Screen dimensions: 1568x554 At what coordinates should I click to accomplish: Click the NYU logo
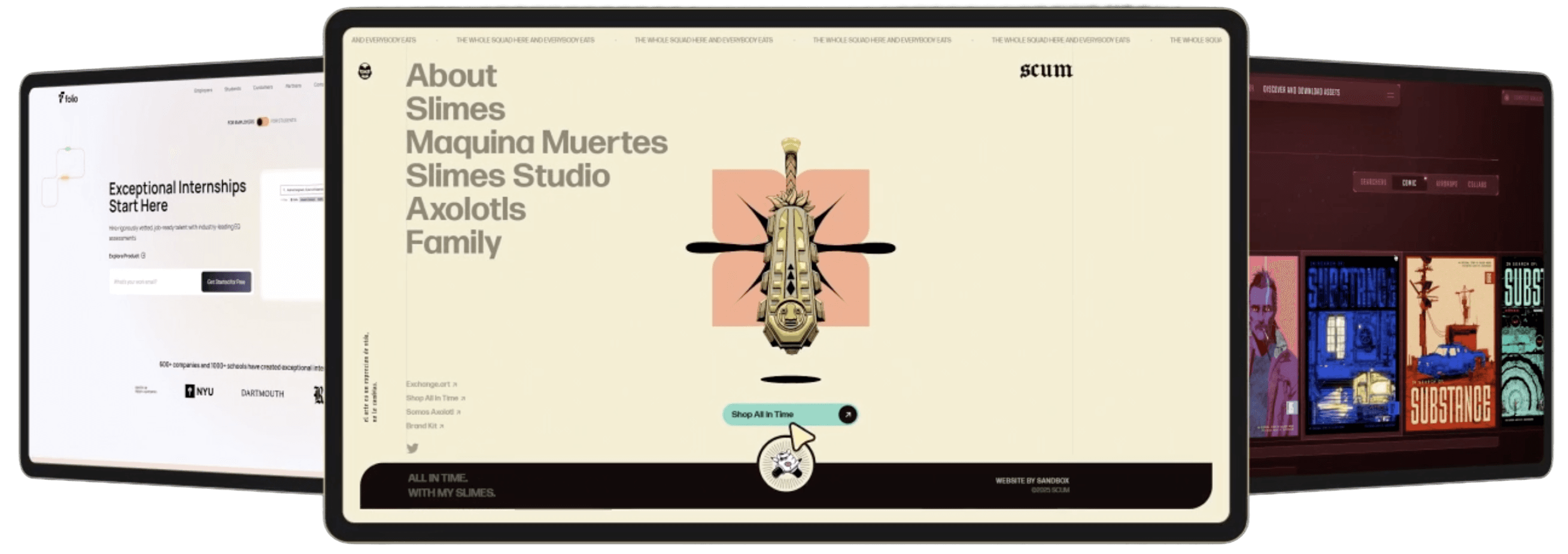tap(200, 391)
